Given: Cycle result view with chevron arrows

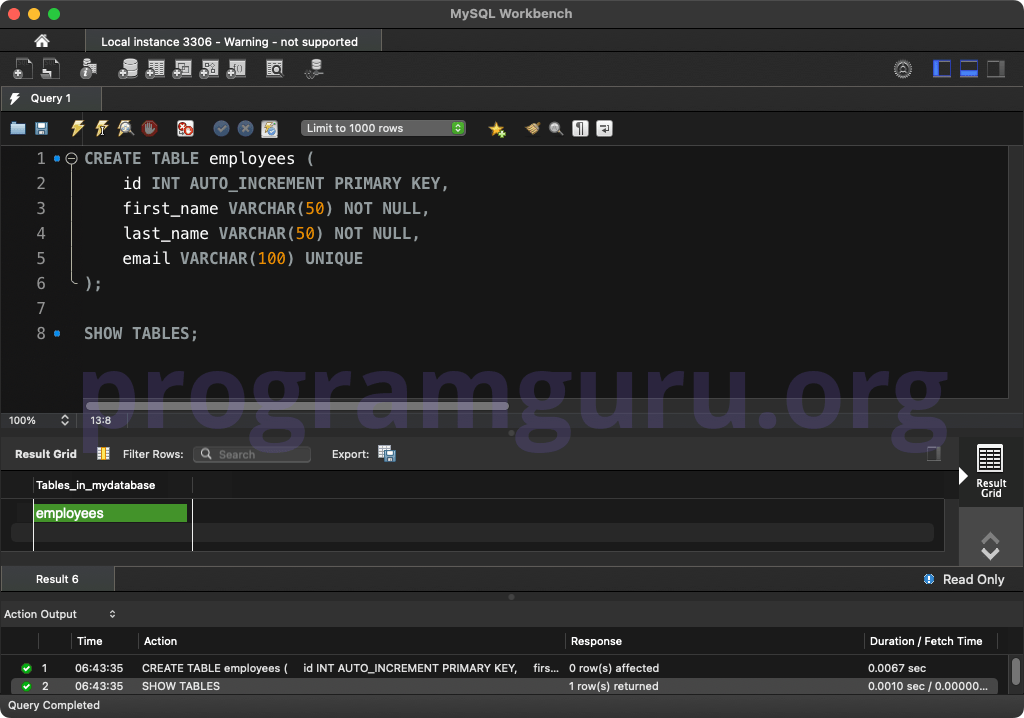Looking at the screenshot, I should coord(990,546).
